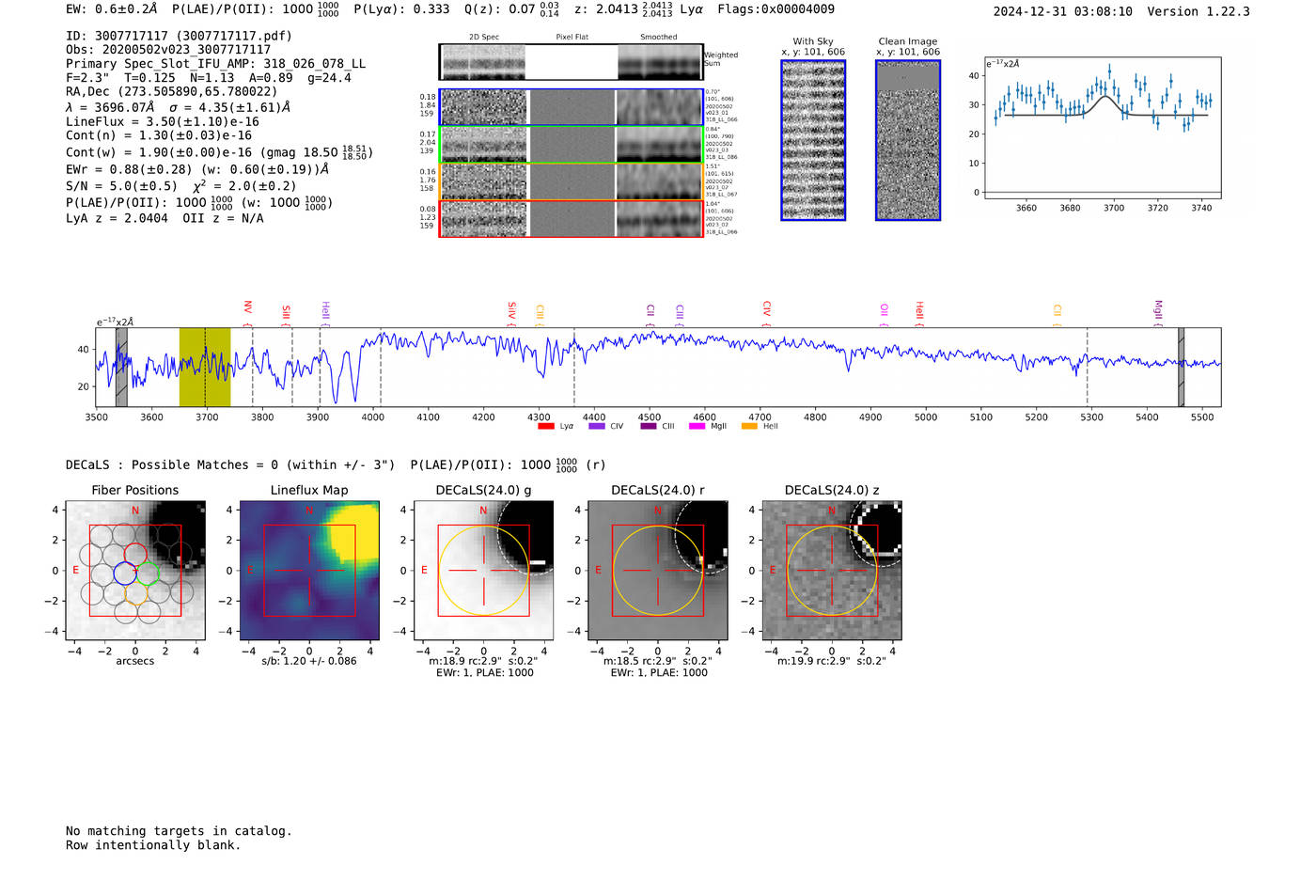The height and width of the screenshot is (896, 1316).
Task: Click the No matching targets in catalog text
Action: pos(179,831)
